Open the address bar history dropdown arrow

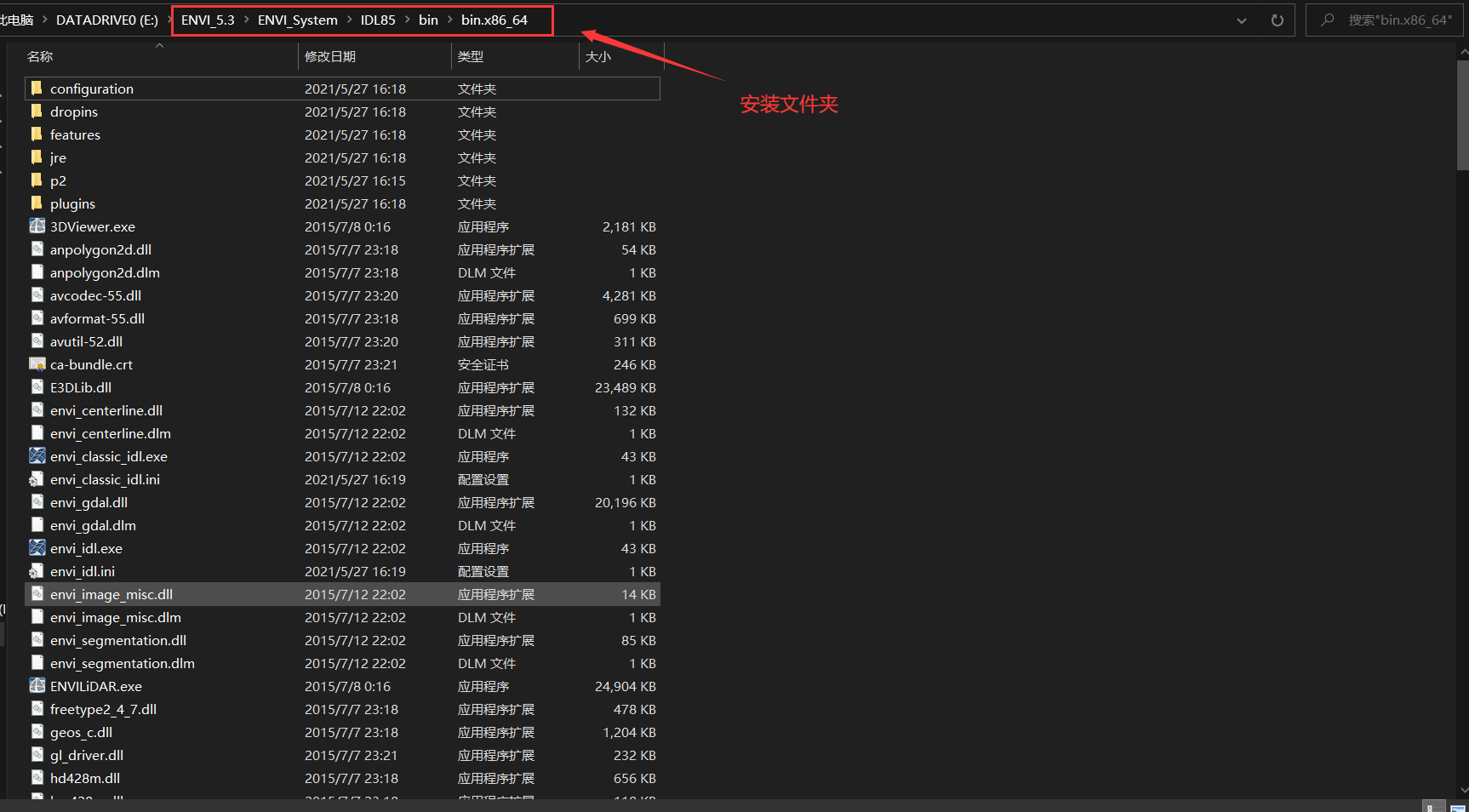pos(1241,20)
